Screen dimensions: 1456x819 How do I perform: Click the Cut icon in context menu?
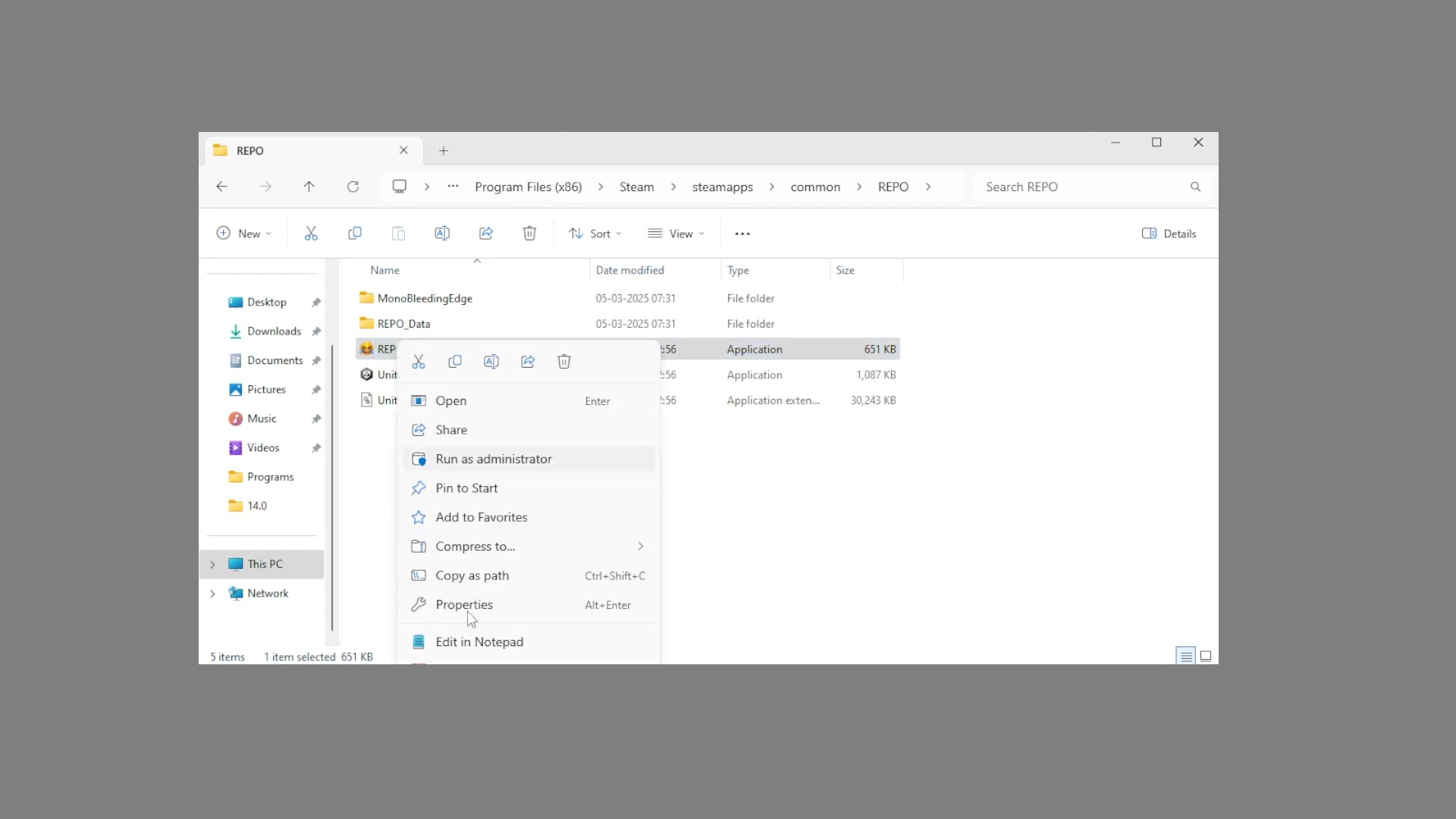click(x=419, y=362)
